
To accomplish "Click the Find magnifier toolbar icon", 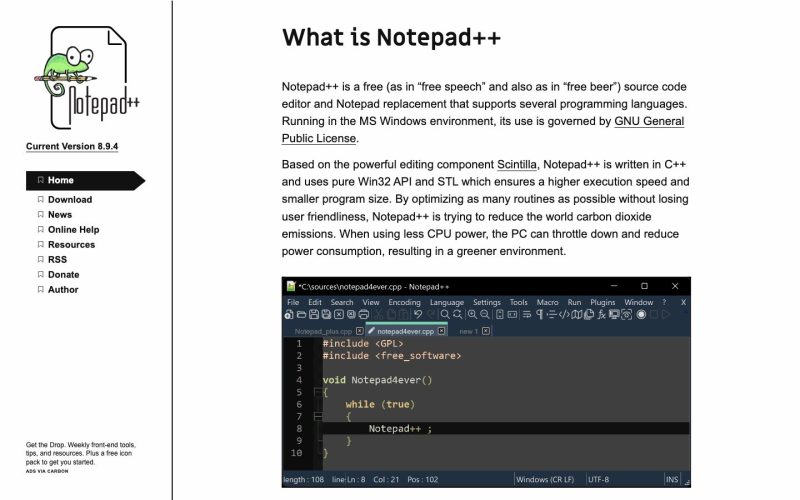I will click(445, 314).
